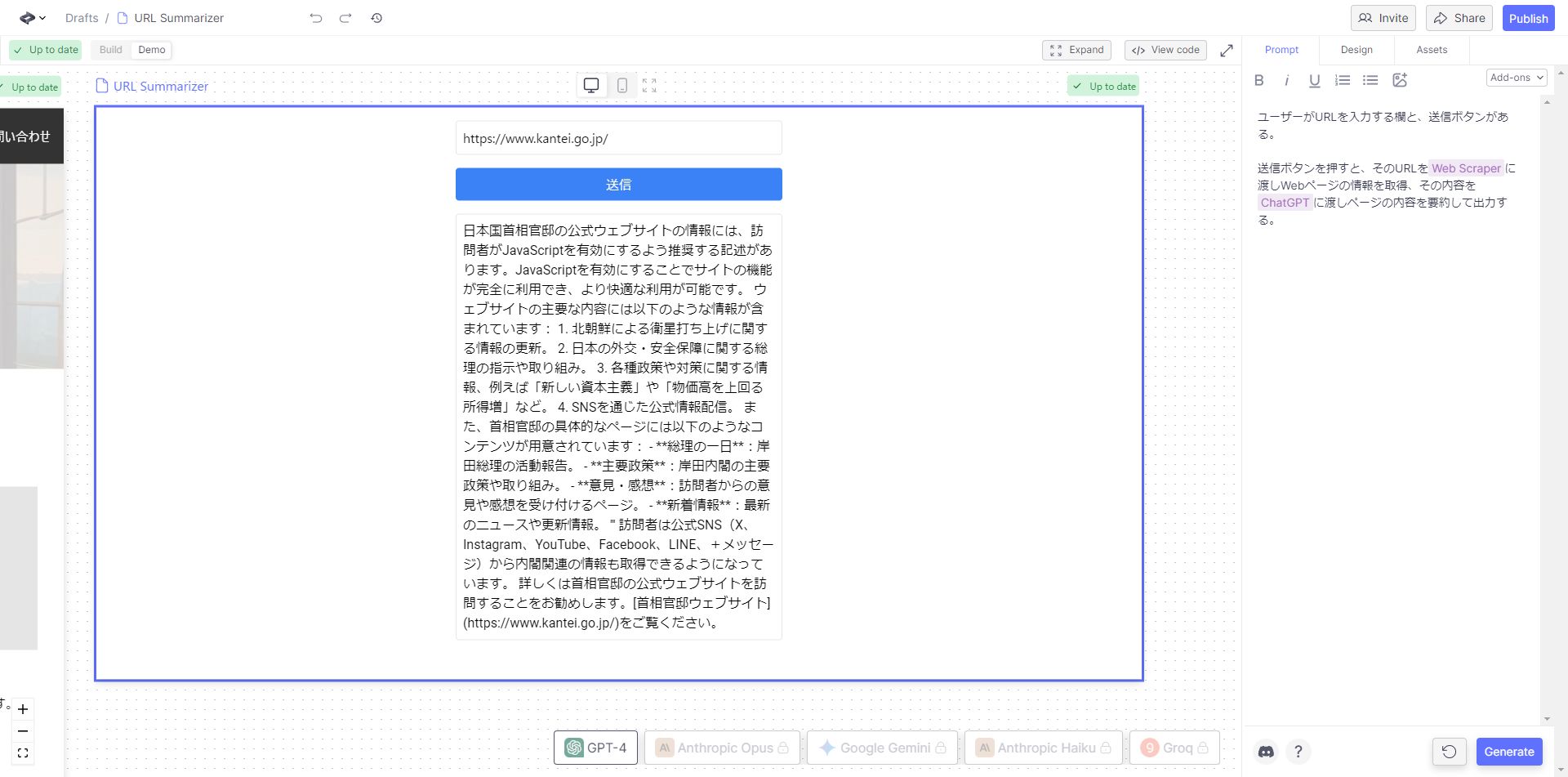Switch to desktop preview mode
Image resolution: width=1568 pixels, height=777 pixels.
coord(590,85)
